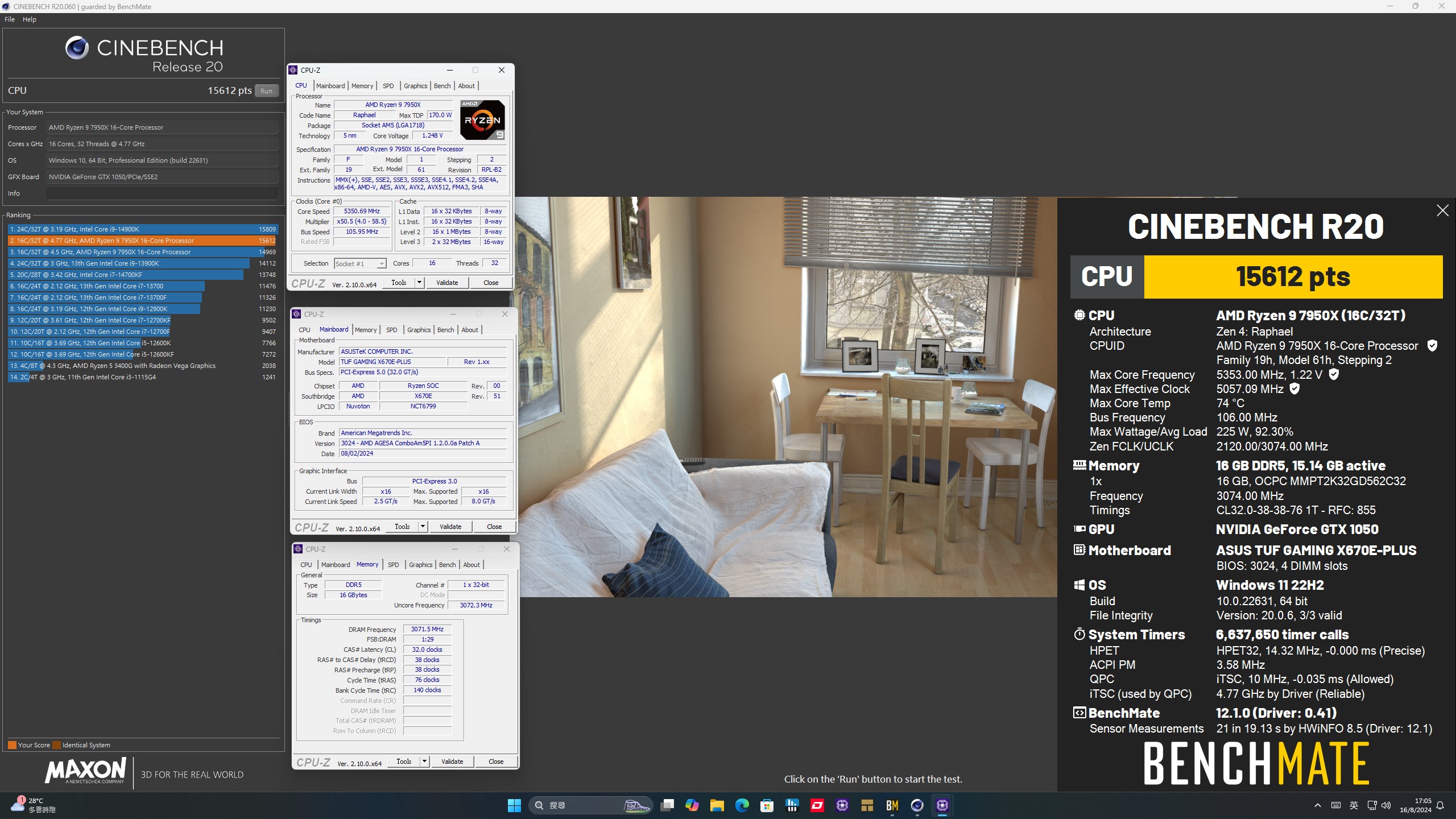Click Validate in the Mainboard CPU-Z window
The height and width of the screenshot is (819, 1456).
click(x=450, y=527)
